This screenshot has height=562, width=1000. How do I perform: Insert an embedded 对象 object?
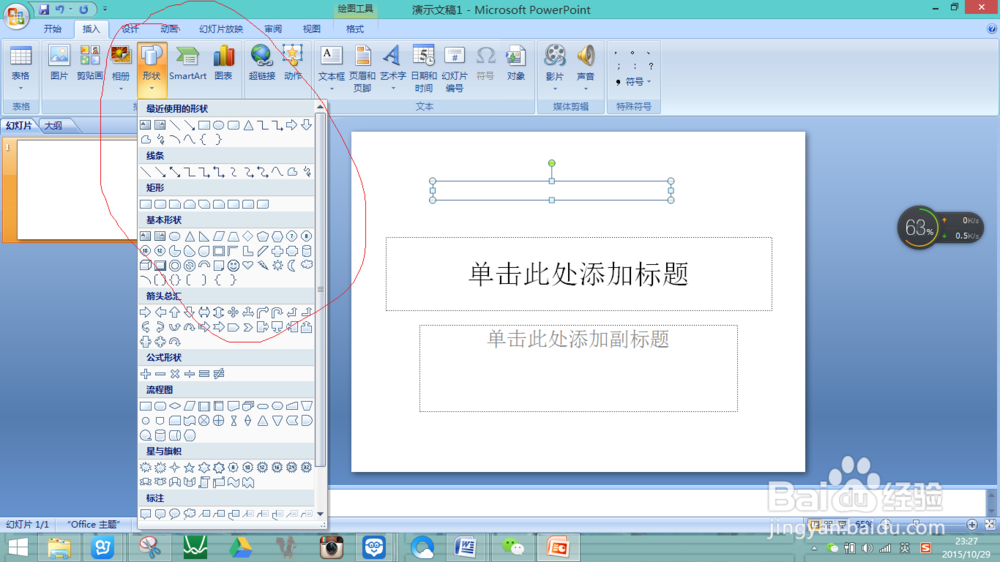point(516,63)
